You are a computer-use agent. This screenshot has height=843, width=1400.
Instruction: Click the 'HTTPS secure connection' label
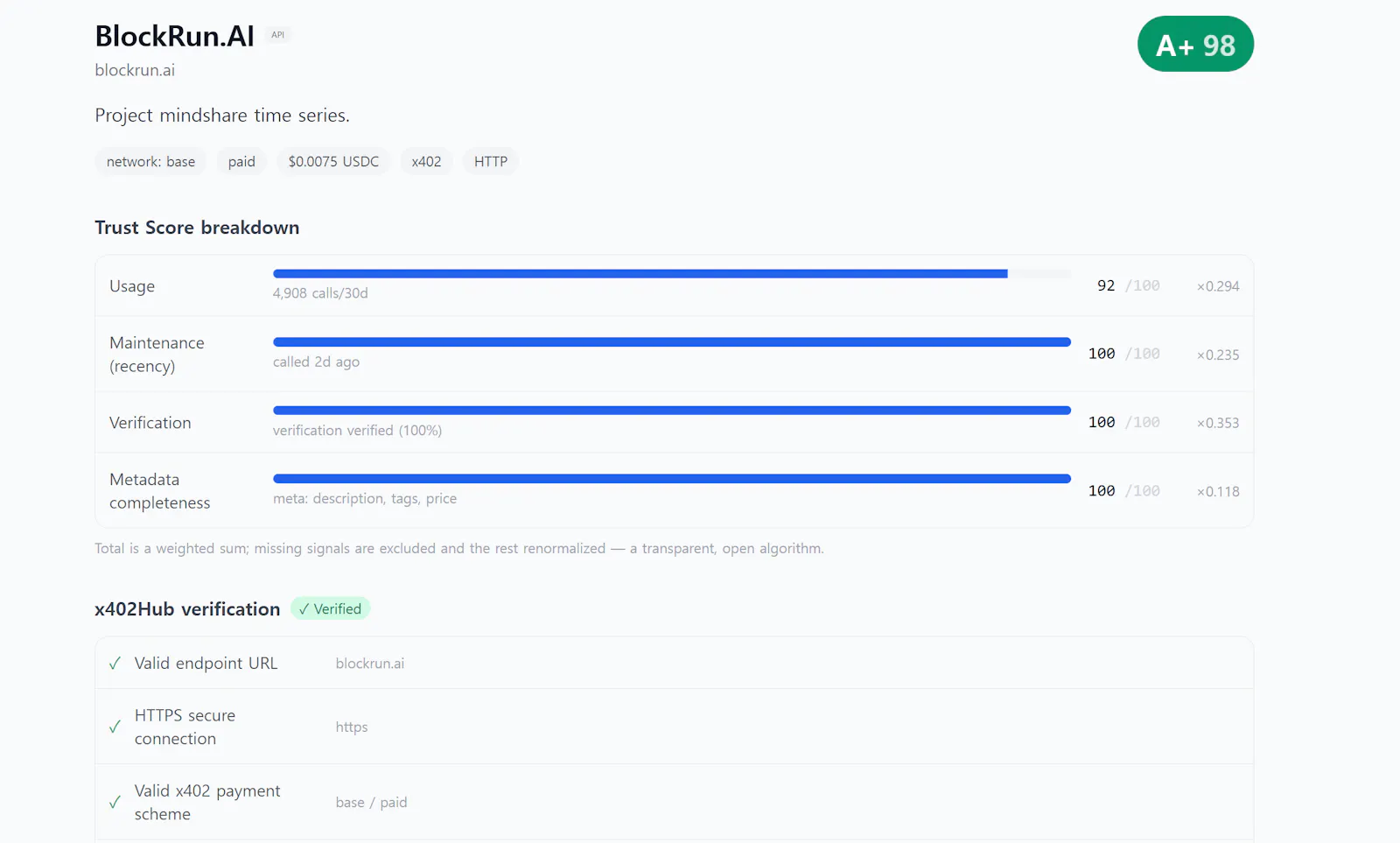(x=185, y=727)
